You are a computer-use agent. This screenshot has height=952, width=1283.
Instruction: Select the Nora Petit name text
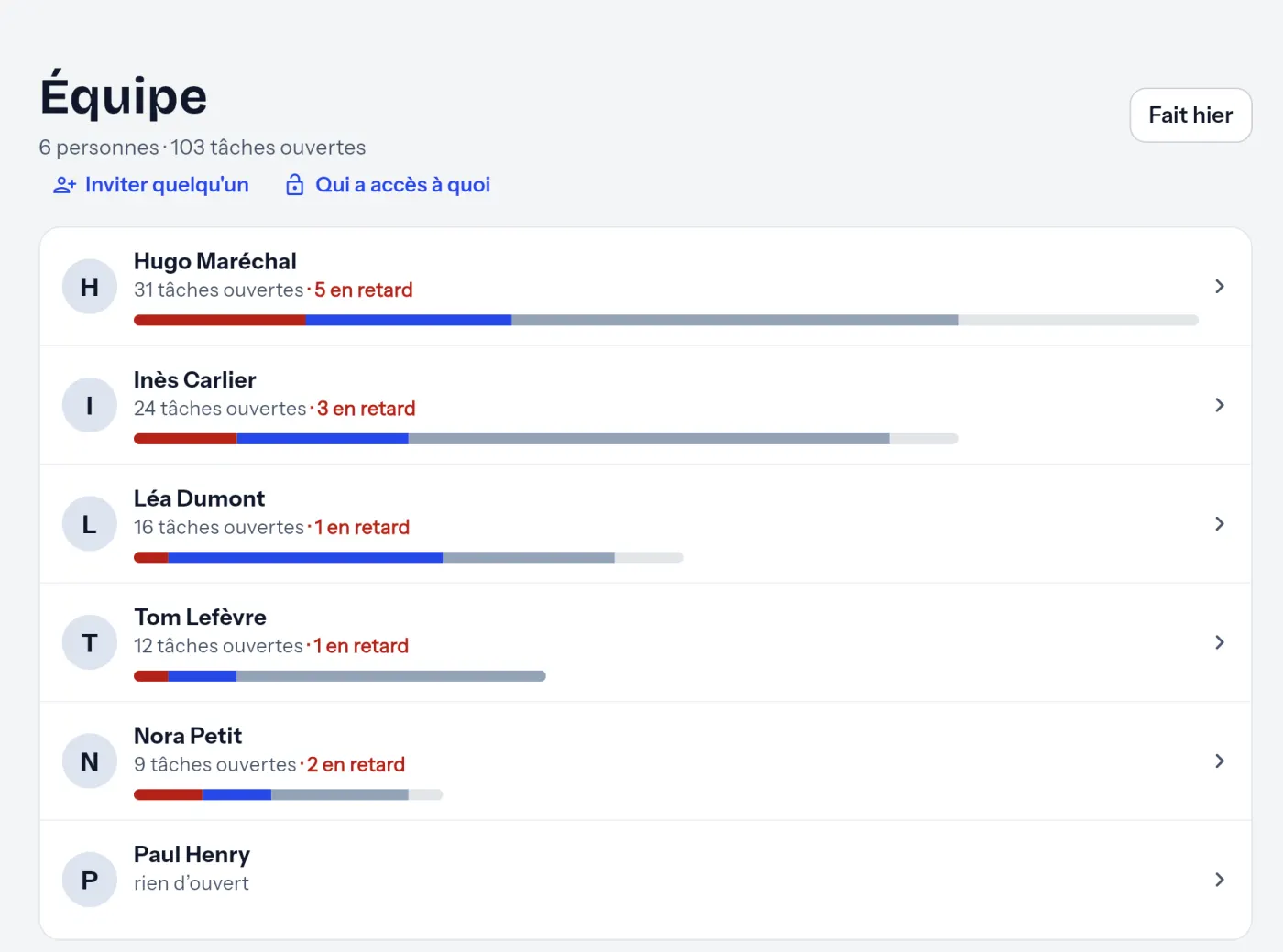pos(188,736)
